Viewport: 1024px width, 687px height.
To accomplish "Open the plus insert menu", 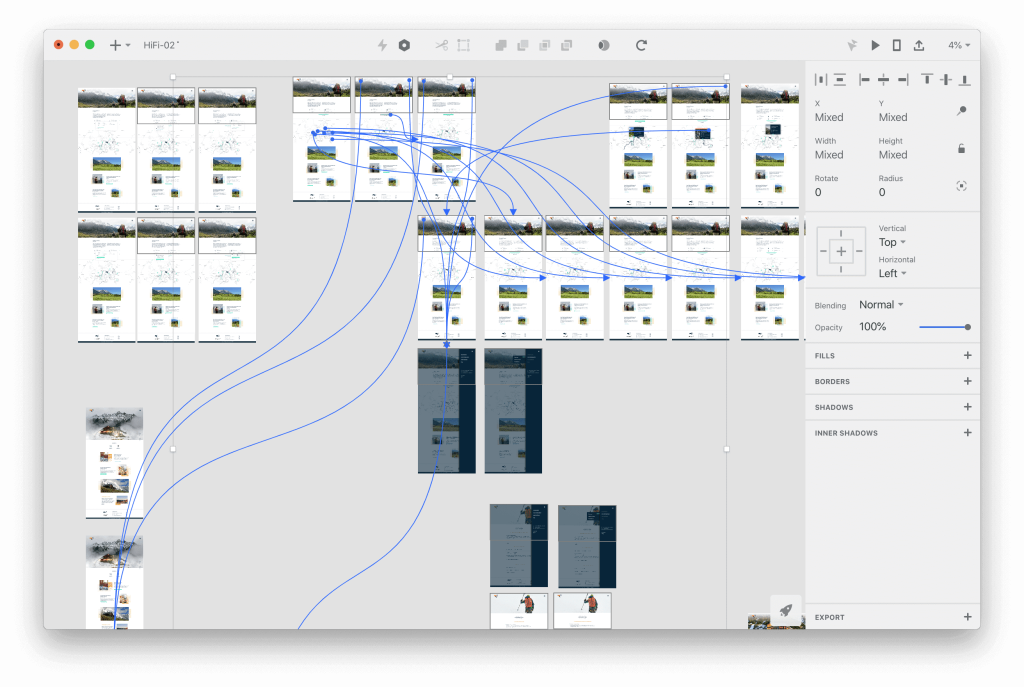I will coord(119,45).
